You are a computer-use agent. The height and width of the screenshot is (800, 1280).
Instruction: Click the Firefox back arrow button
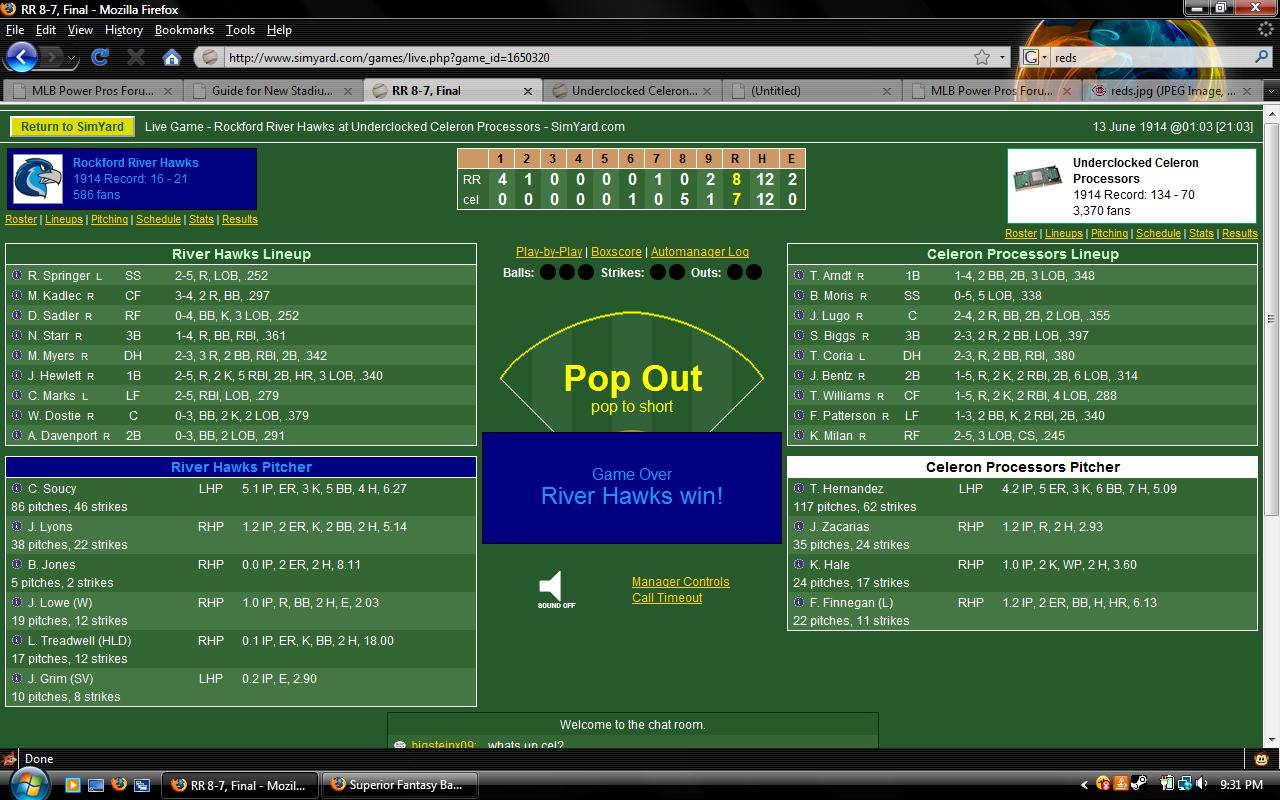click(x=22, y=57)
